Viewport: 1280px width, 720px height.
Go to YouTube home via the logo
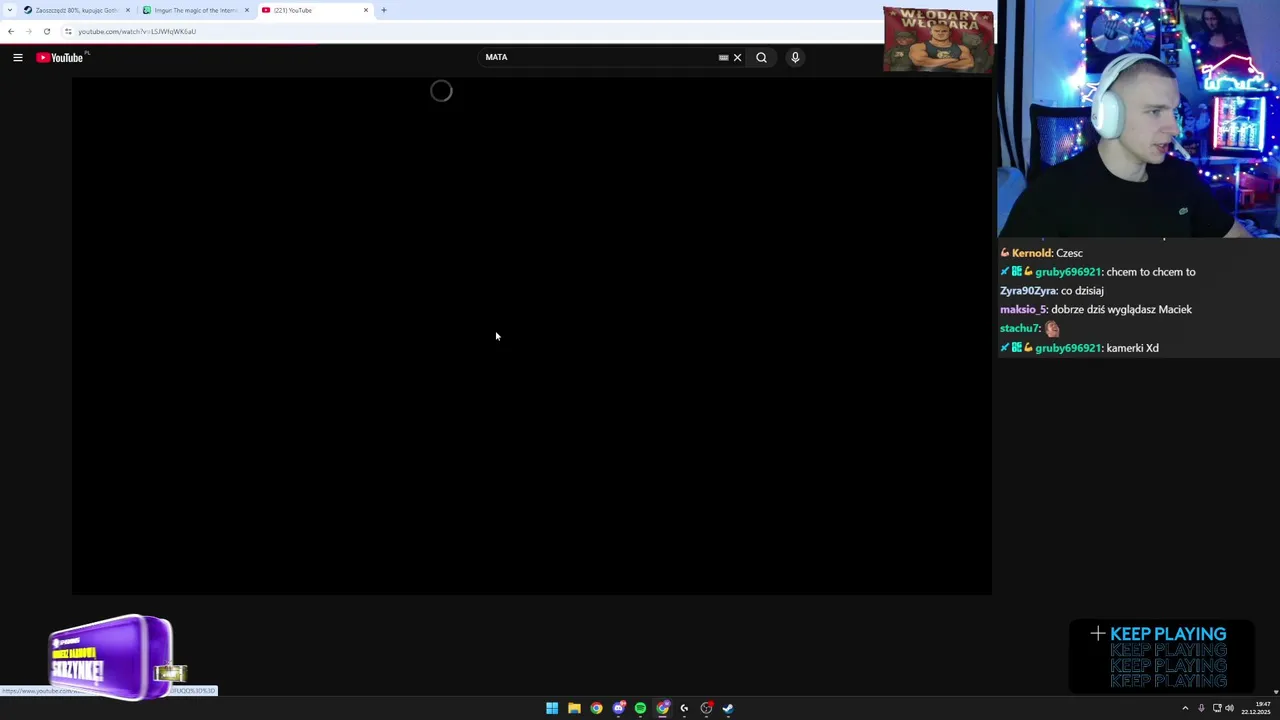tap(60, 58)
